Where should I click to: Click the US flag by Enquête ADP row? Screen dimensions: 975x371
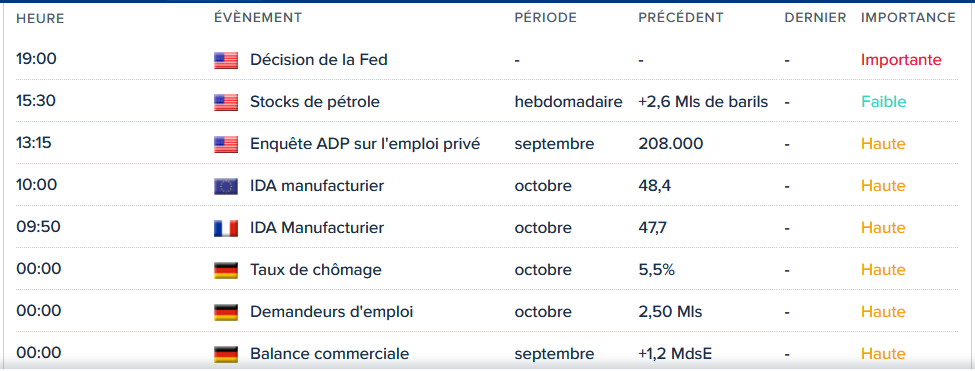tap(226, 145)
